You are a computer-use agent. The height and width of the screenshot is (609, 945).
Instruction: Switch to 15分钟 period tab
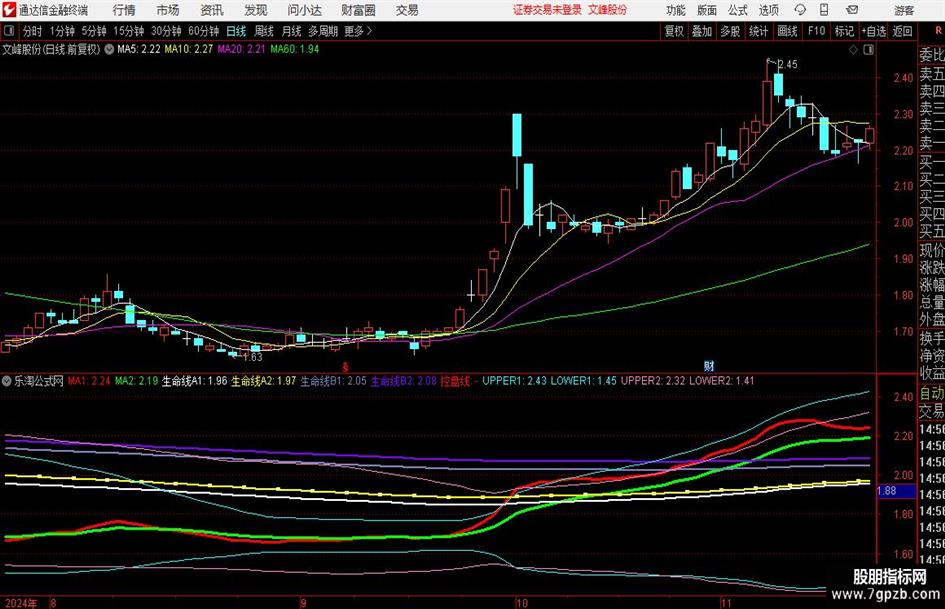click(129, 31)
